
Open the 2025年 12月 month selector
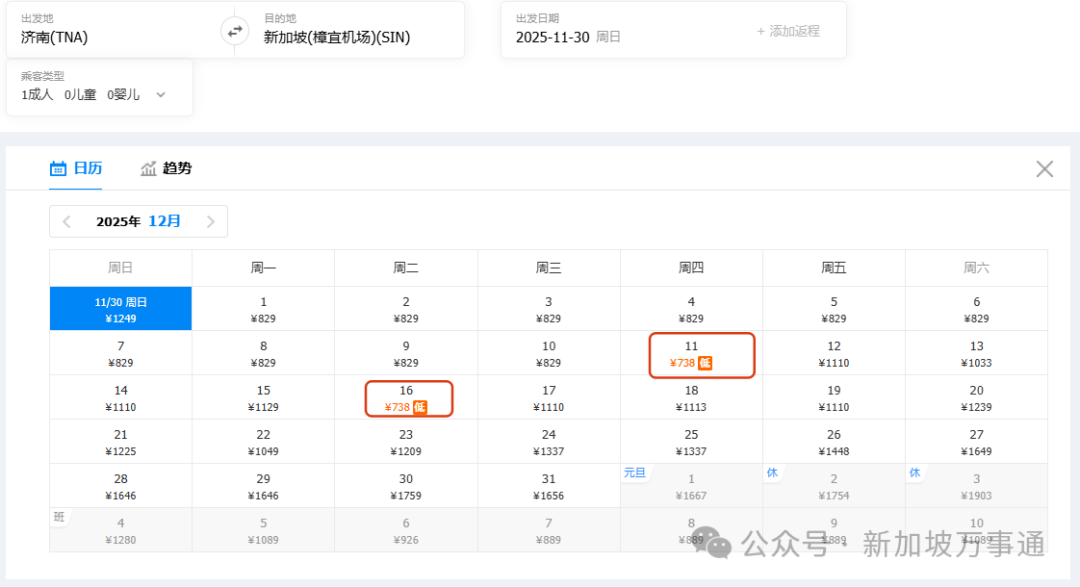point(138,221)
